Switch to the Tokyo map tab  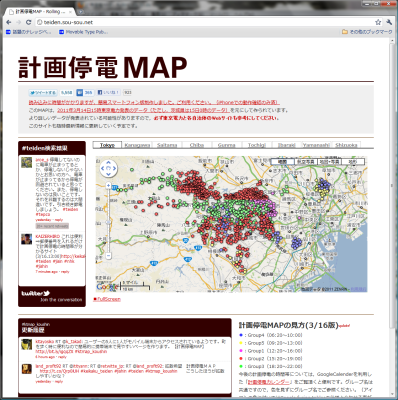tap(107, 145)
